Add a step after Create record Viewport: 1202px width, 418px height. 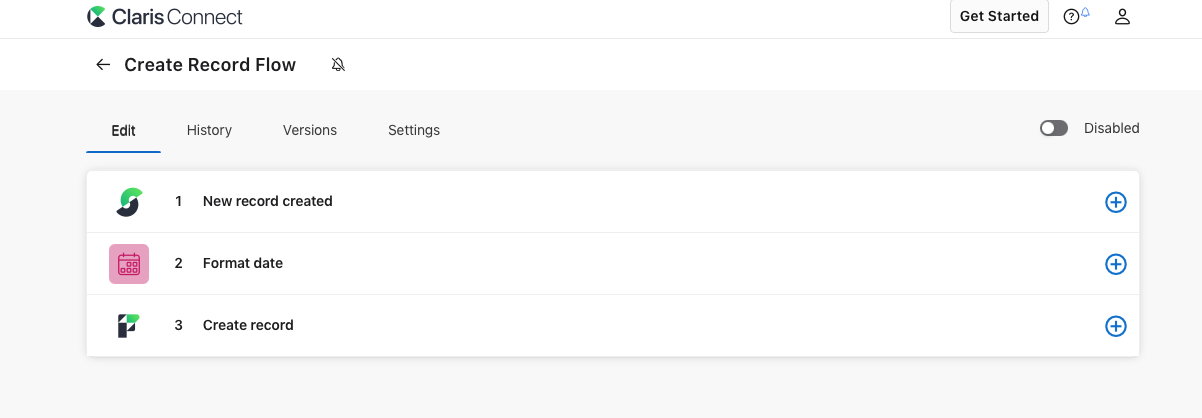pyautogui.click(x=1115, y=326)
